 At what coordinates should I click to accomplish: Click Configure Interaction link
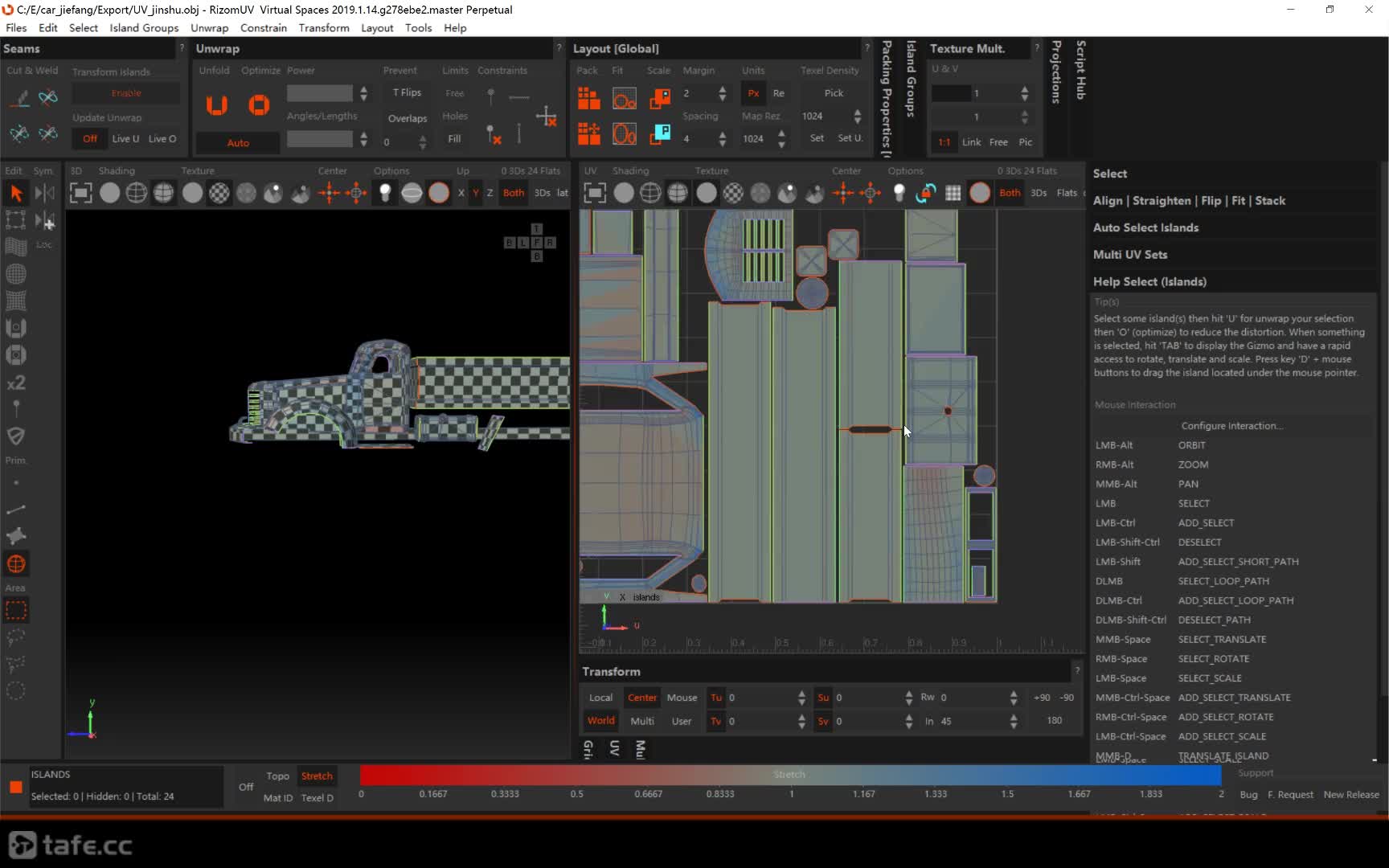tap(1231, 426)
